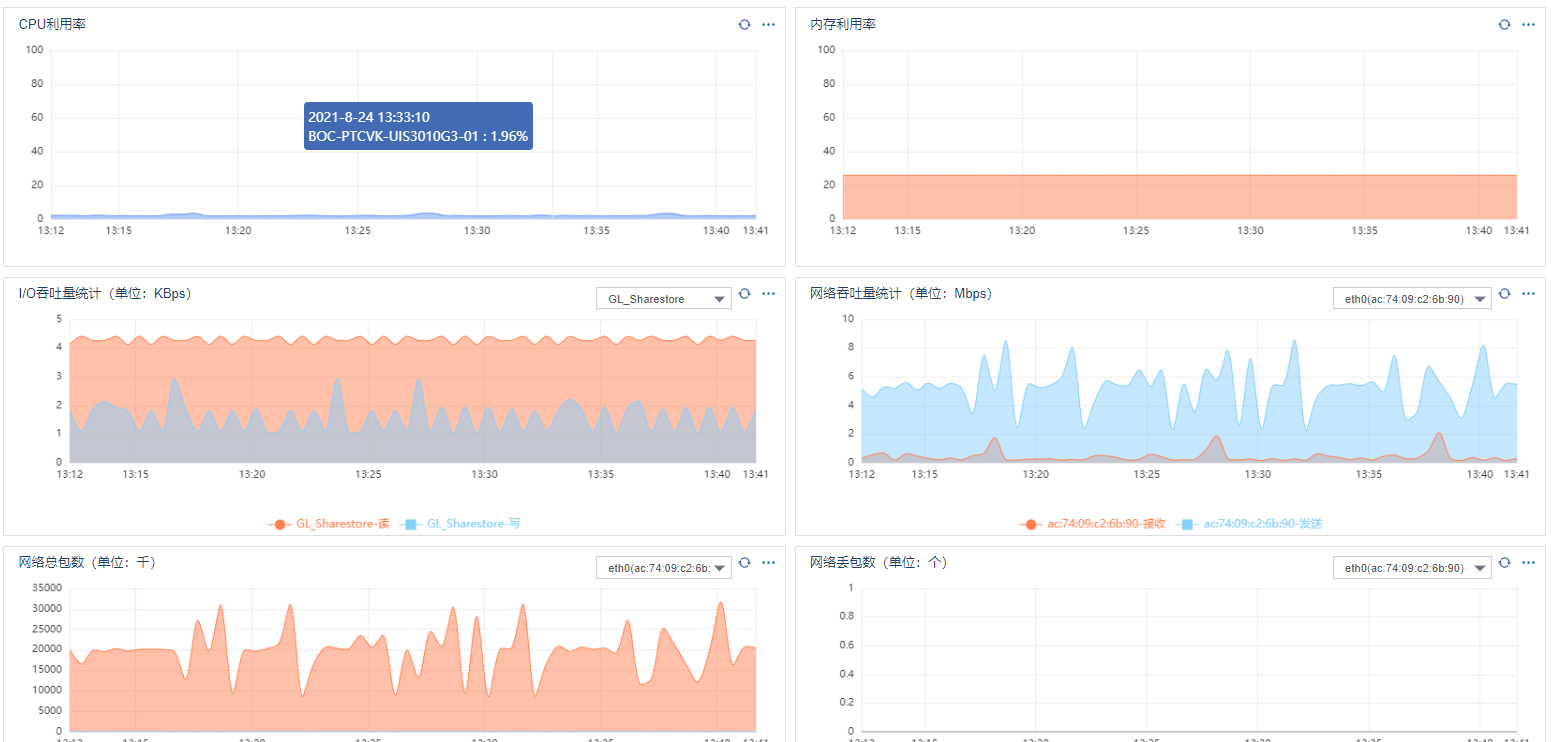Toggle GL_Sharestore-读 series in legend
The height and width of the screenshot is (742, 1551).
click(329, 524)
